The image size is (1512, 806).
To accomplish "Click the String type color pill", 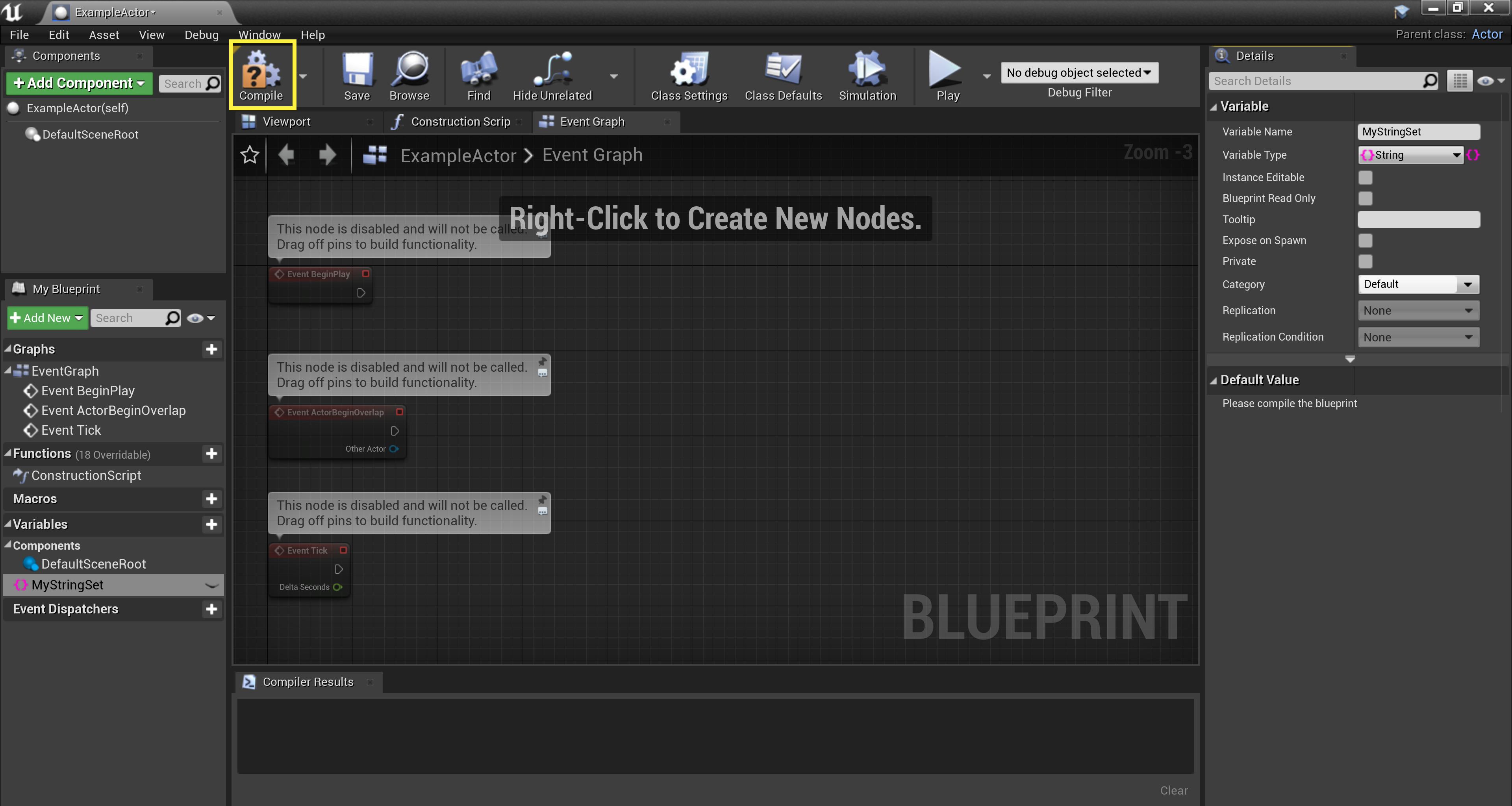I will [x=1473, y=155].
